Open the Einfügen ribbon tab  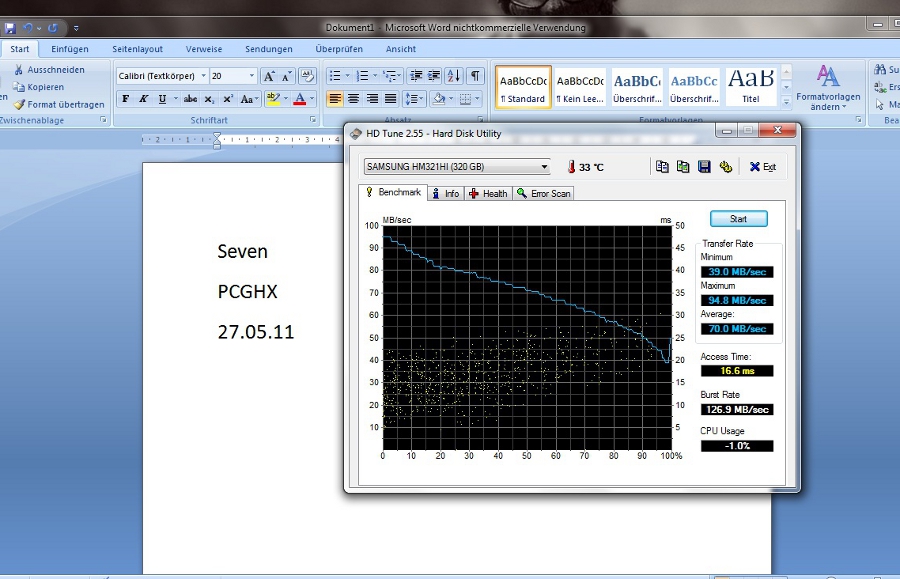point(69,49)
